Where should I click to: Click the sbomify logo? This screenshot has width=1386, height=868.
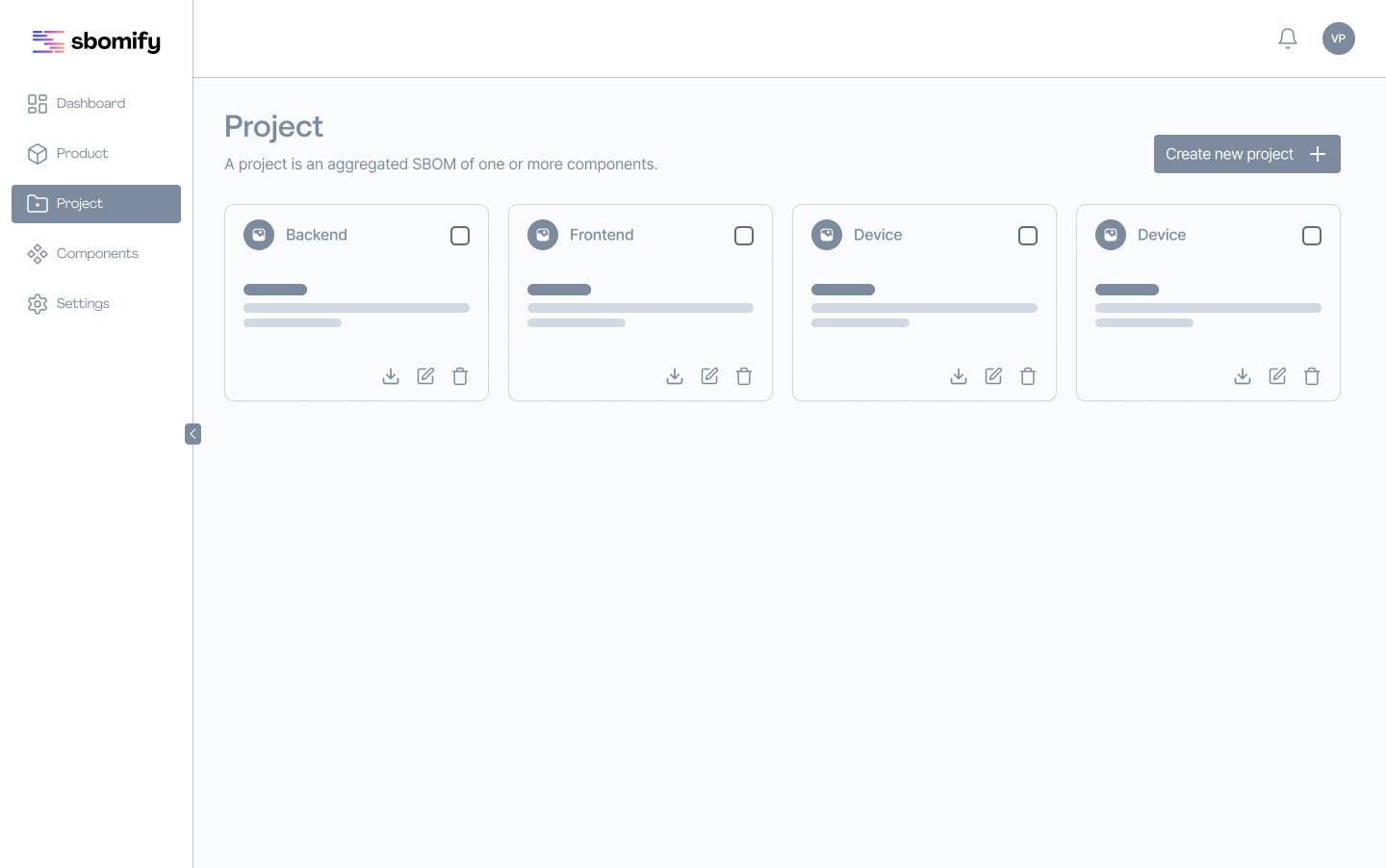click(96, 41)
